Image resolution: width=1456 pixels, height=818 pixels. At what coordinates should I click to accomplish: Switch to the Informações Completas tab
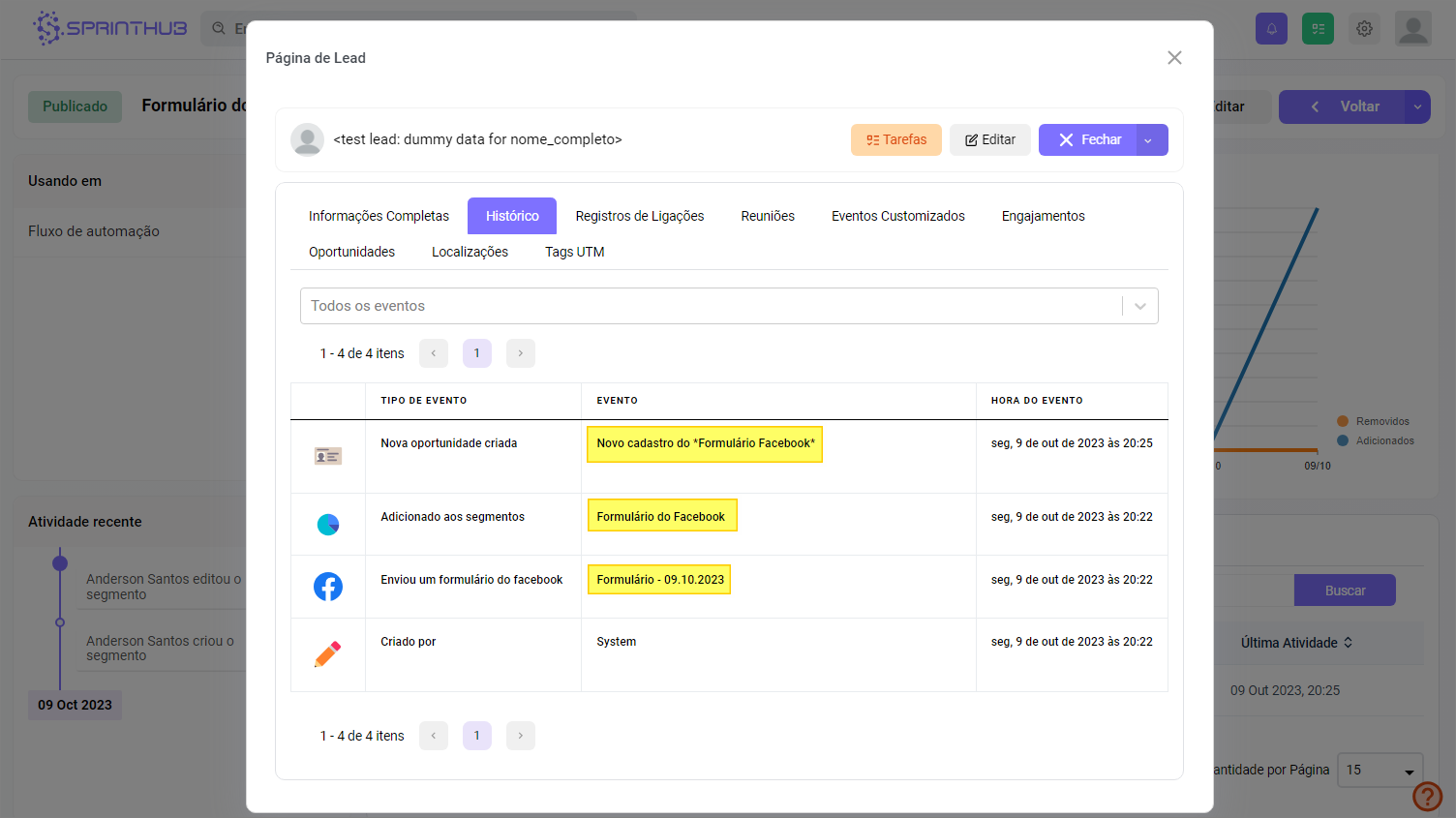coord(379,216)
